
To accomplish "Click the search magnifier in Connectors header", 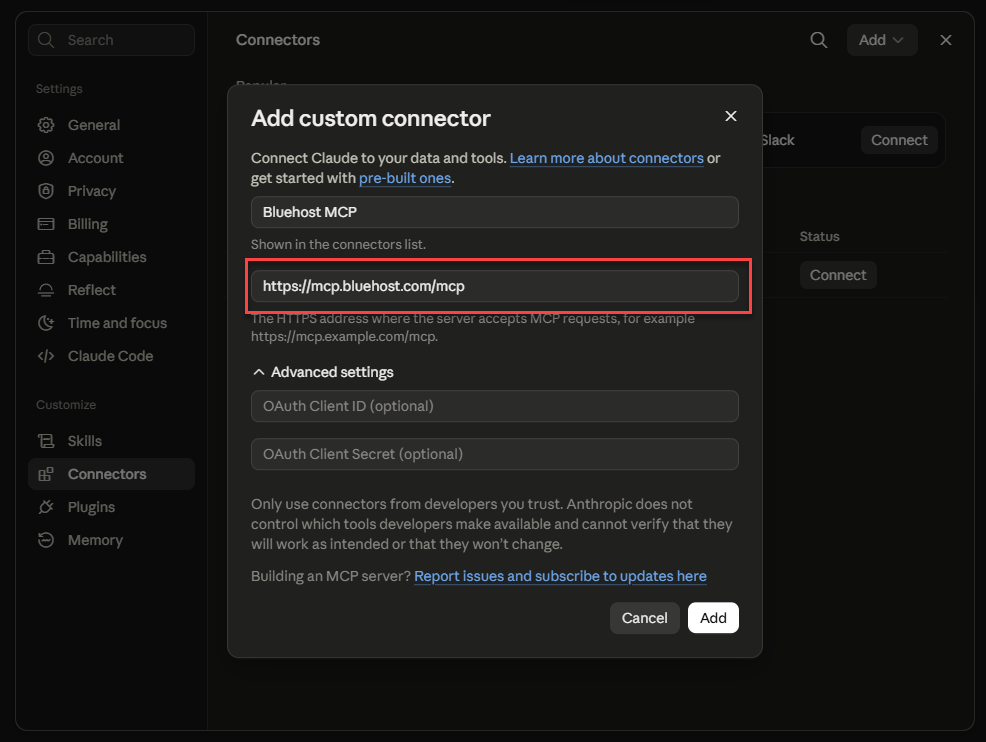I will (x=818, y=40).
